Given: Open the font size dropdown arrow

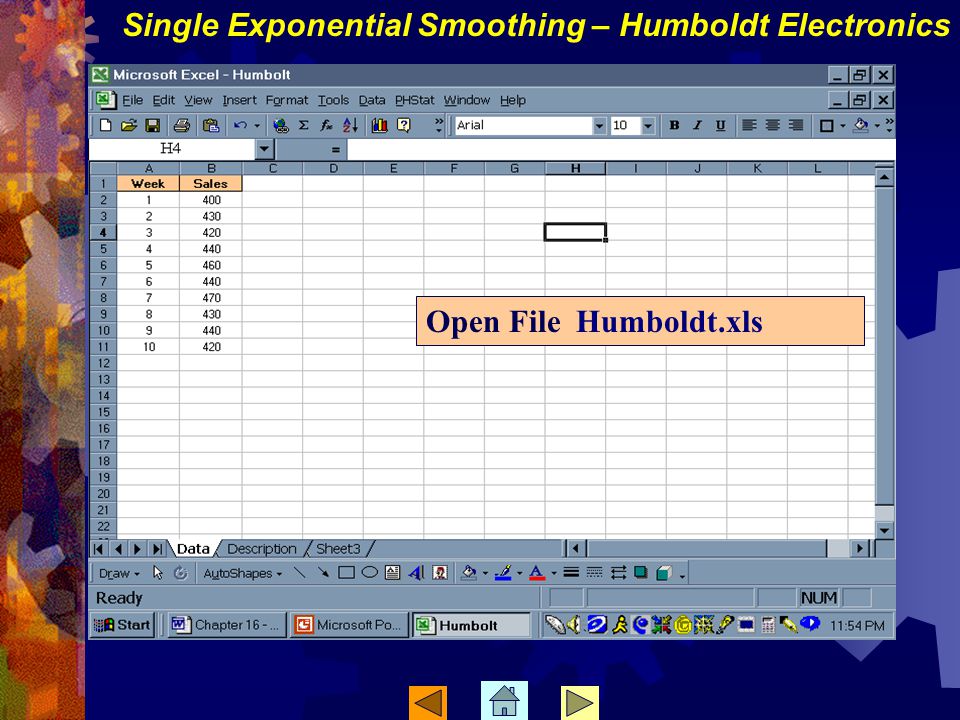Looking at the screenshot, I should [648, 126].
